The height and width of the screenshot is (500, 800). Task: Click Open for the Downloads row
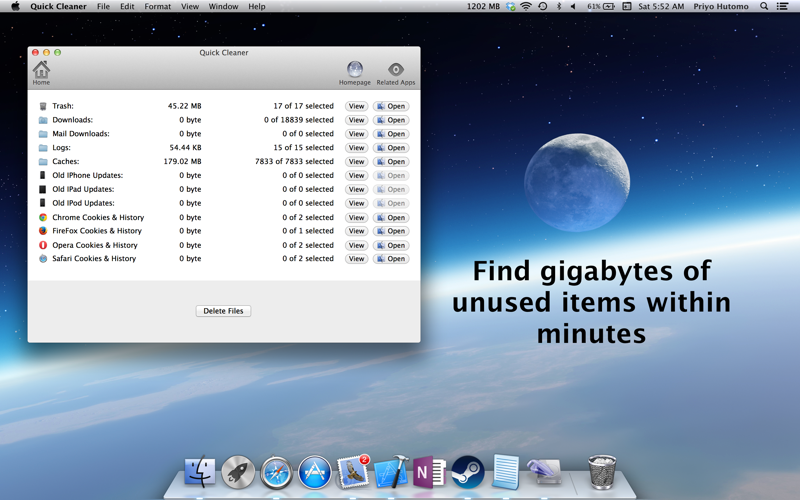[391, 120]
